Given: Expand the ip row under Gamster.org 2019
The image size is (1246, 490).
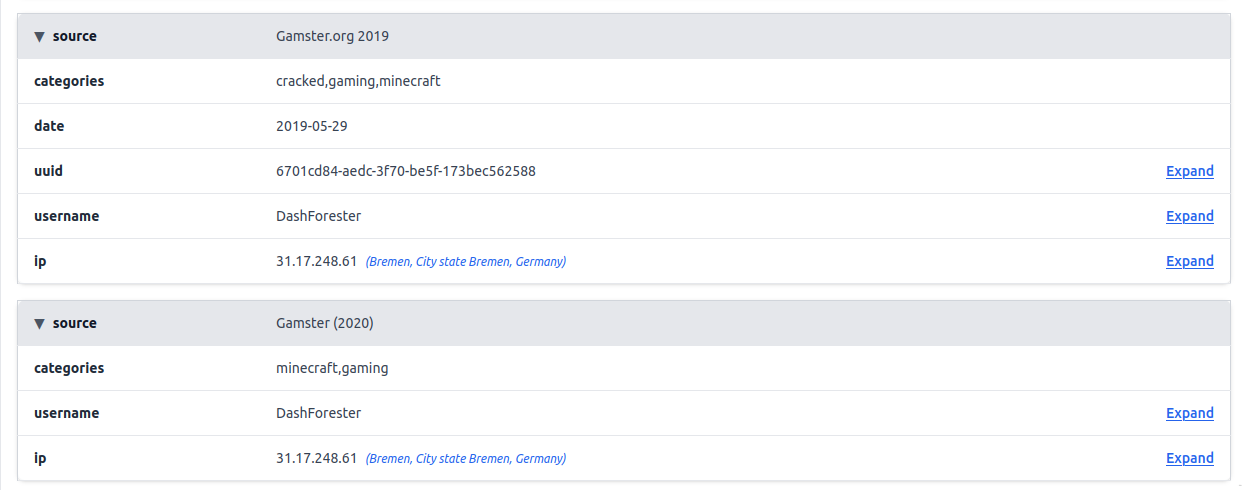Looking at the screenshot, I should [x=1189, y=261].
